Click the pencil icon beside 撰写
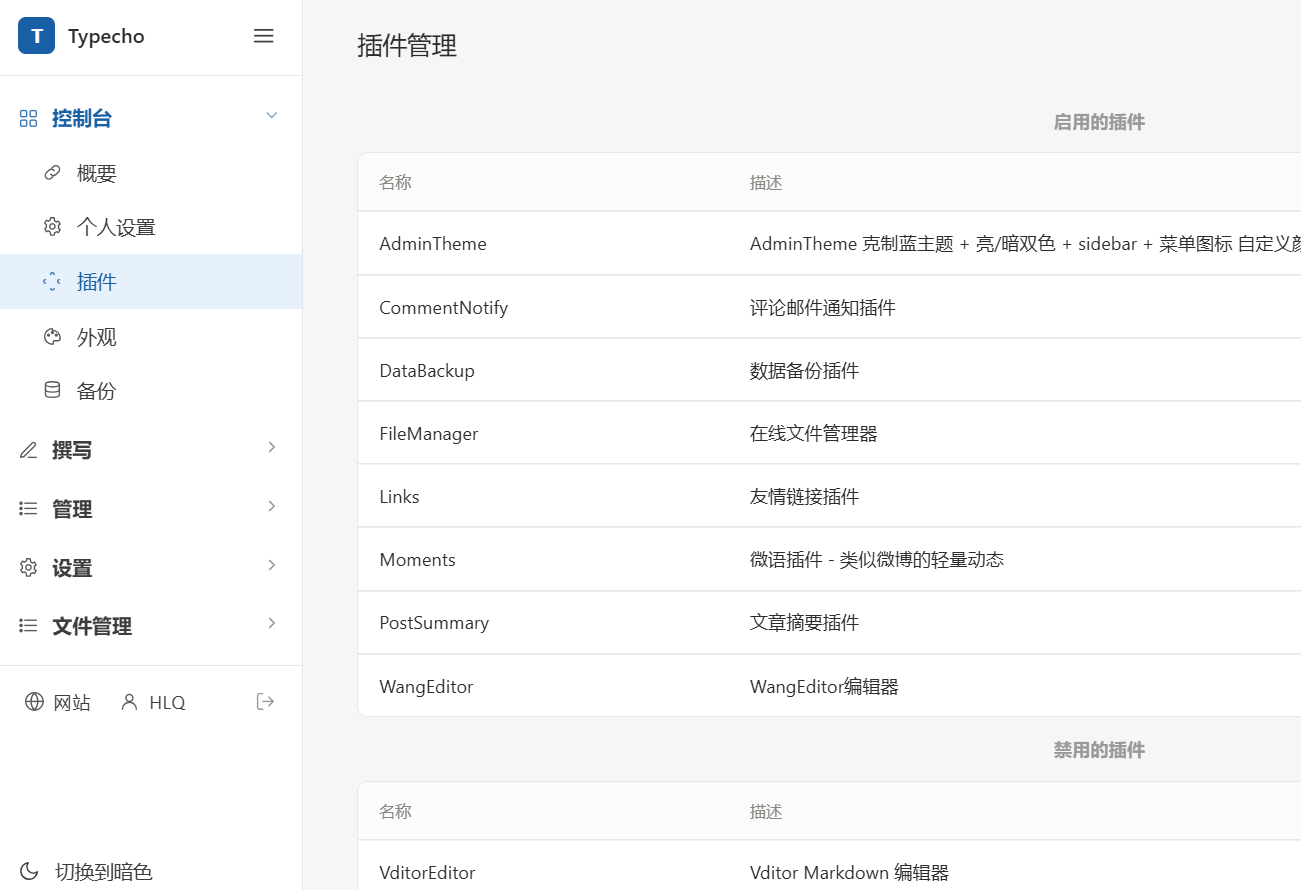This screenshot has height=890, width=1301. coord(29,450)
